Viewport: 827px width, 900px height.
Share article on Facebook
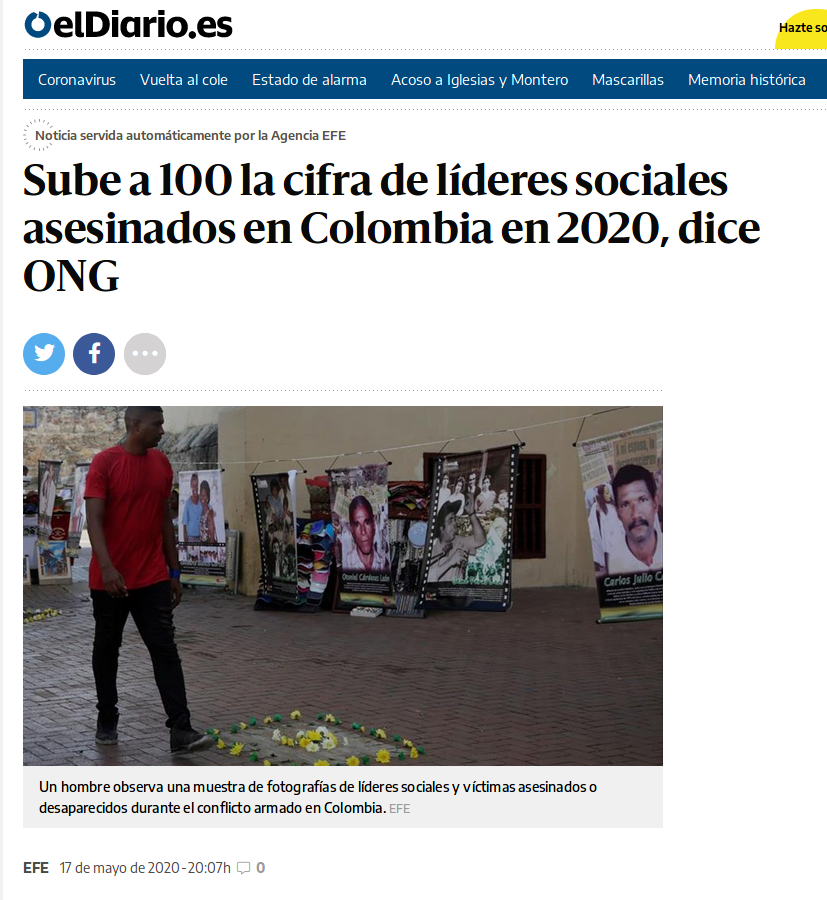click(x=94, y=354)
